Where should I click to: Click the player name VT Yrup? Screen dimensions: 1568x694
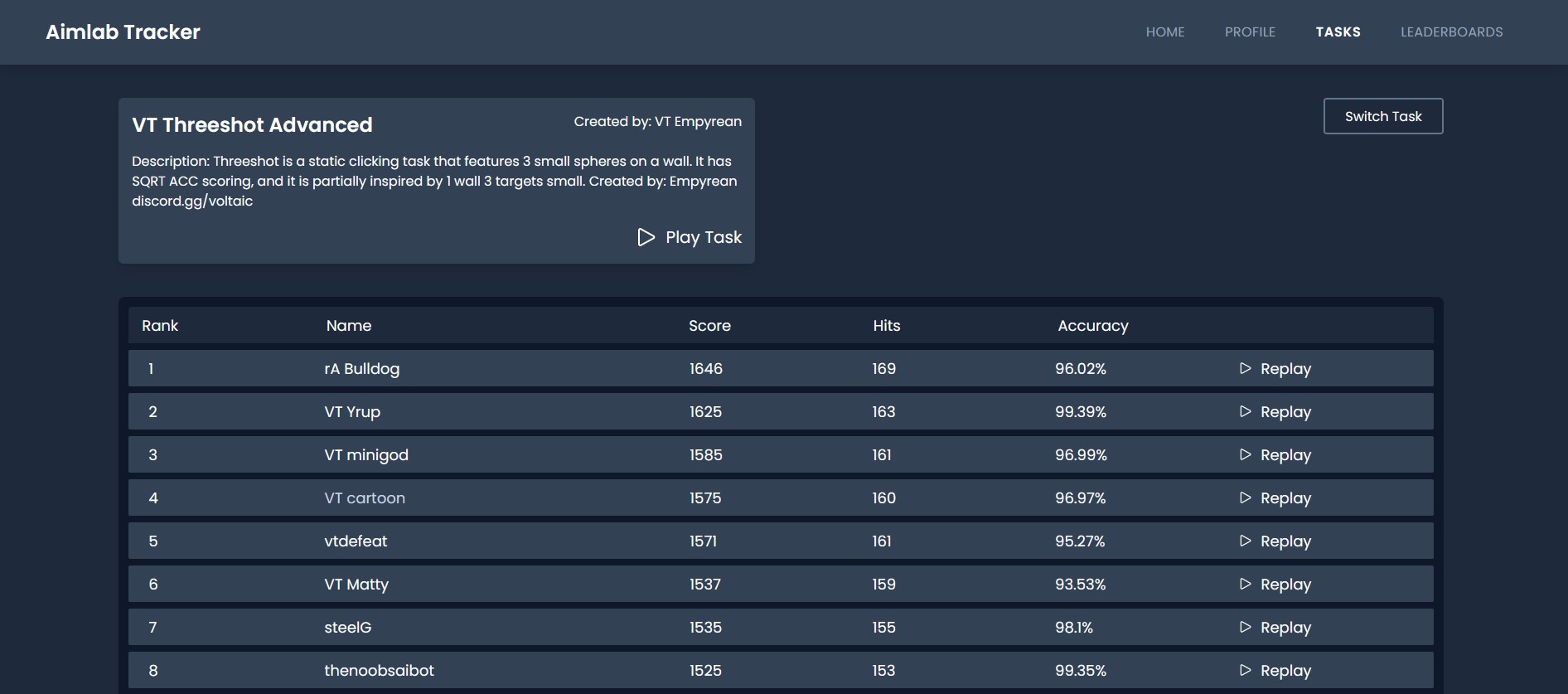point(352,411)
